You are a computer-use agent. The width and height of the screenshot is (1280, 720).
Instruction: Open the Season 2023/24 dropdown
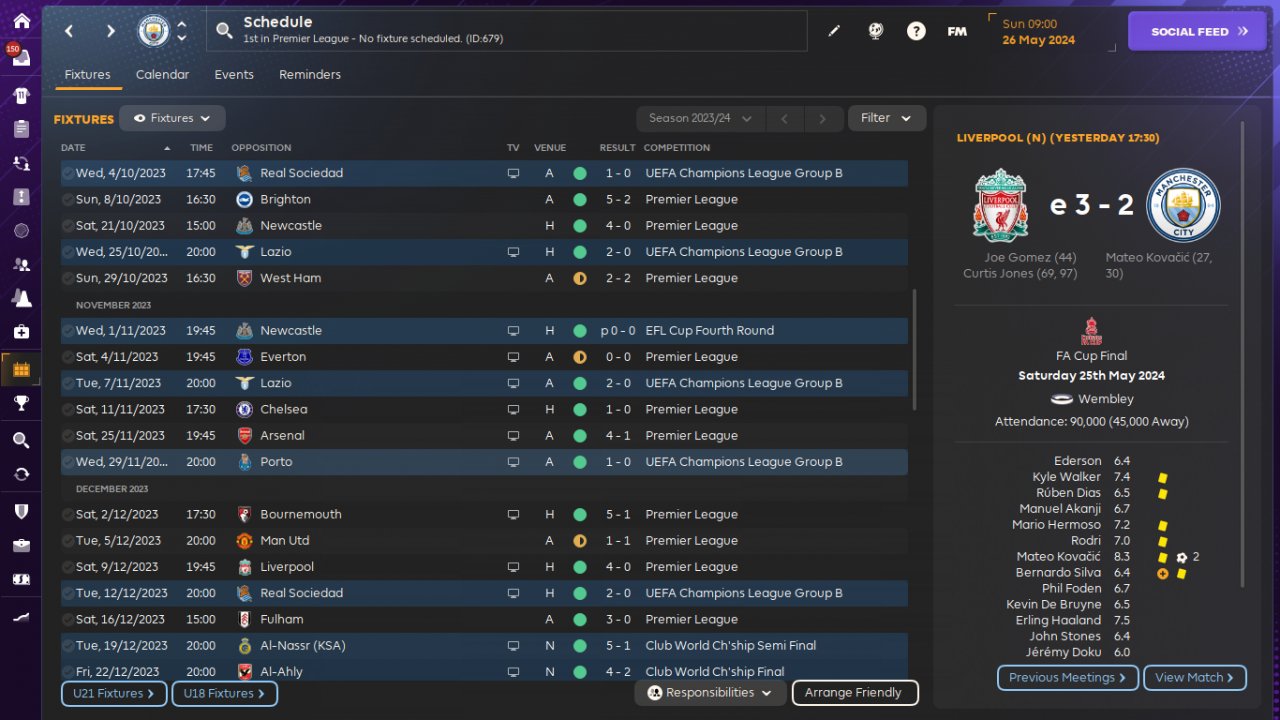coord(701,118)
